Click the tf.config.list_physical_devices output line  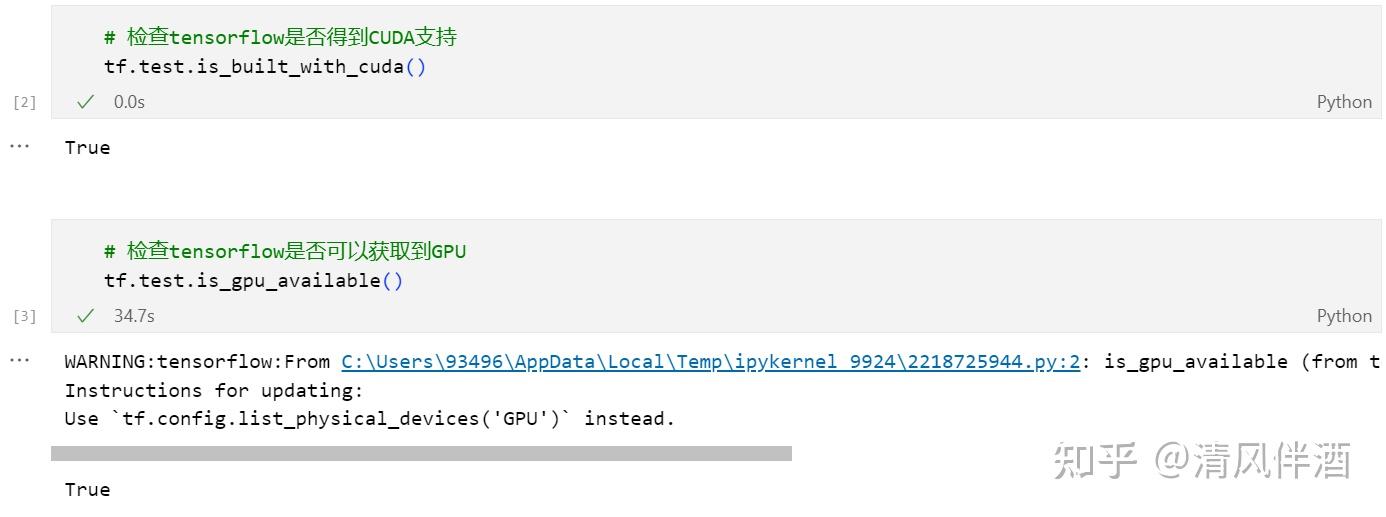(370, 419)
